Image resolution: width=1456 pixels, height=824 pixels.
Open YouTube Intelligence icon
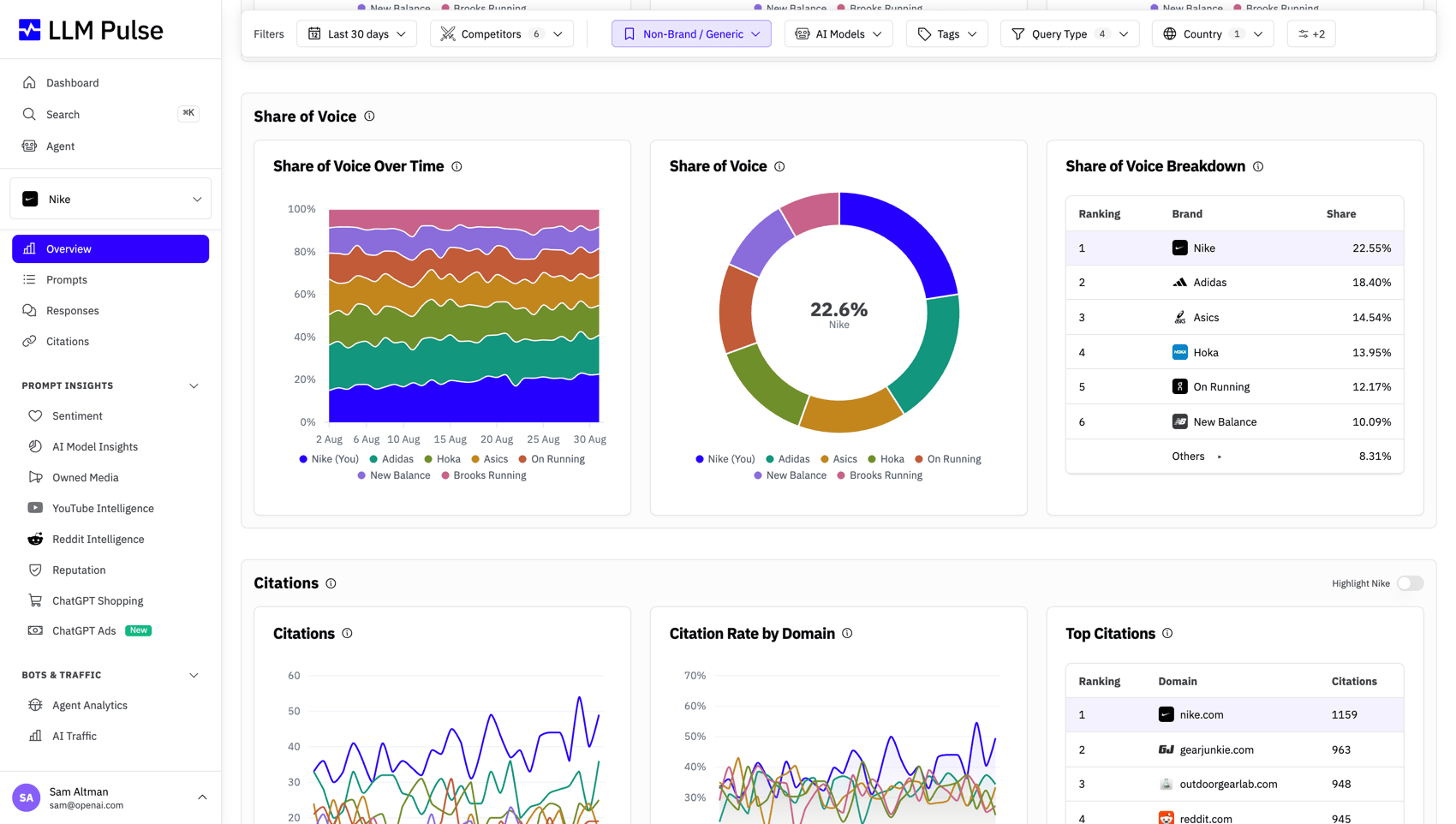click(x=35, y=509)
